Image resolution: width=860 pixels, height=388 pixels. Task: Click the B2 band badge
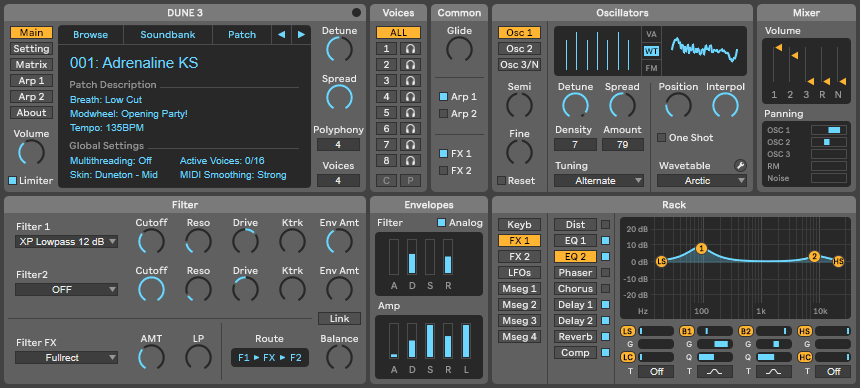click(745, 331)
